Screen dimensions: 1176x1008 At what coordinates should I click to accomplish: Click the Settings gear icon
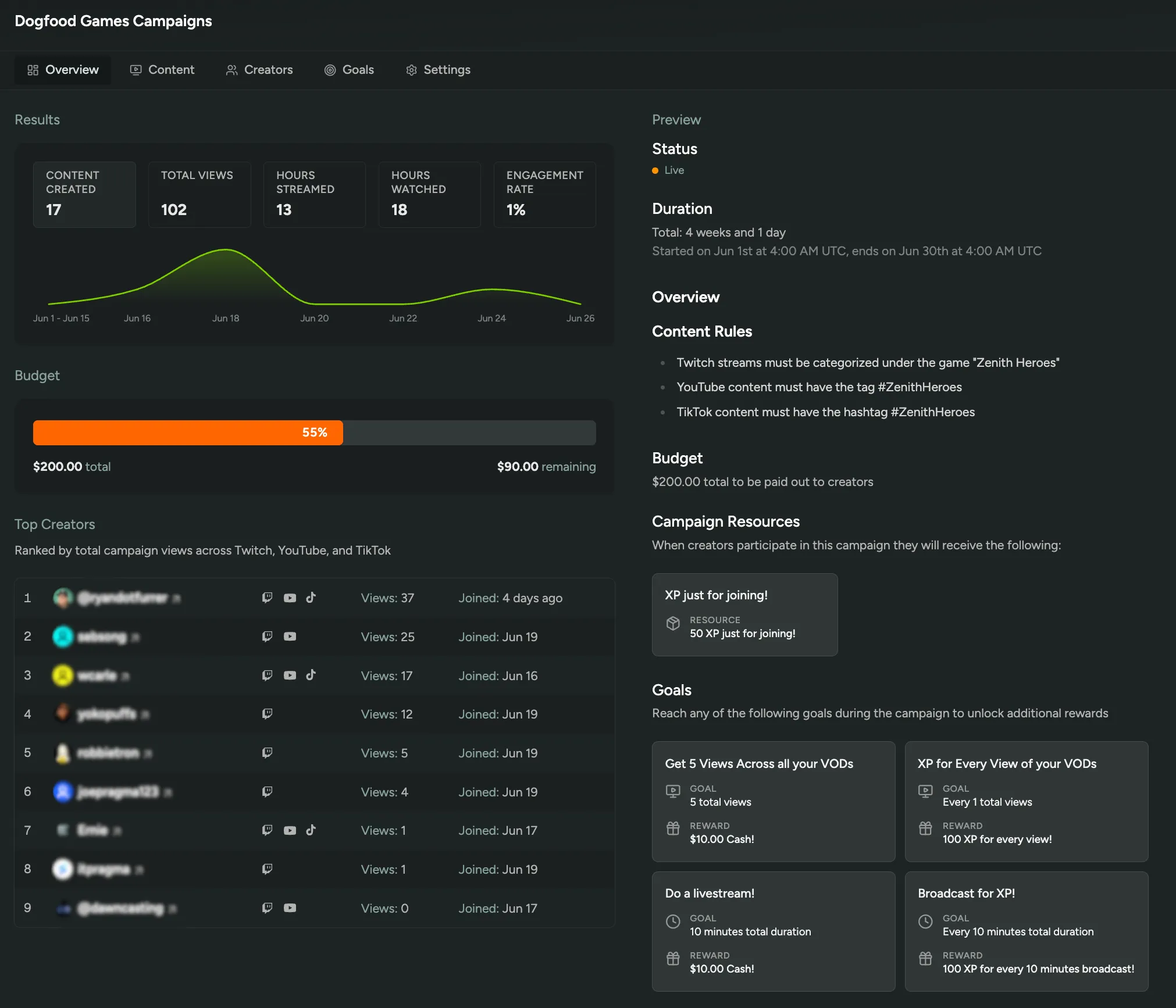coord(411,70)
